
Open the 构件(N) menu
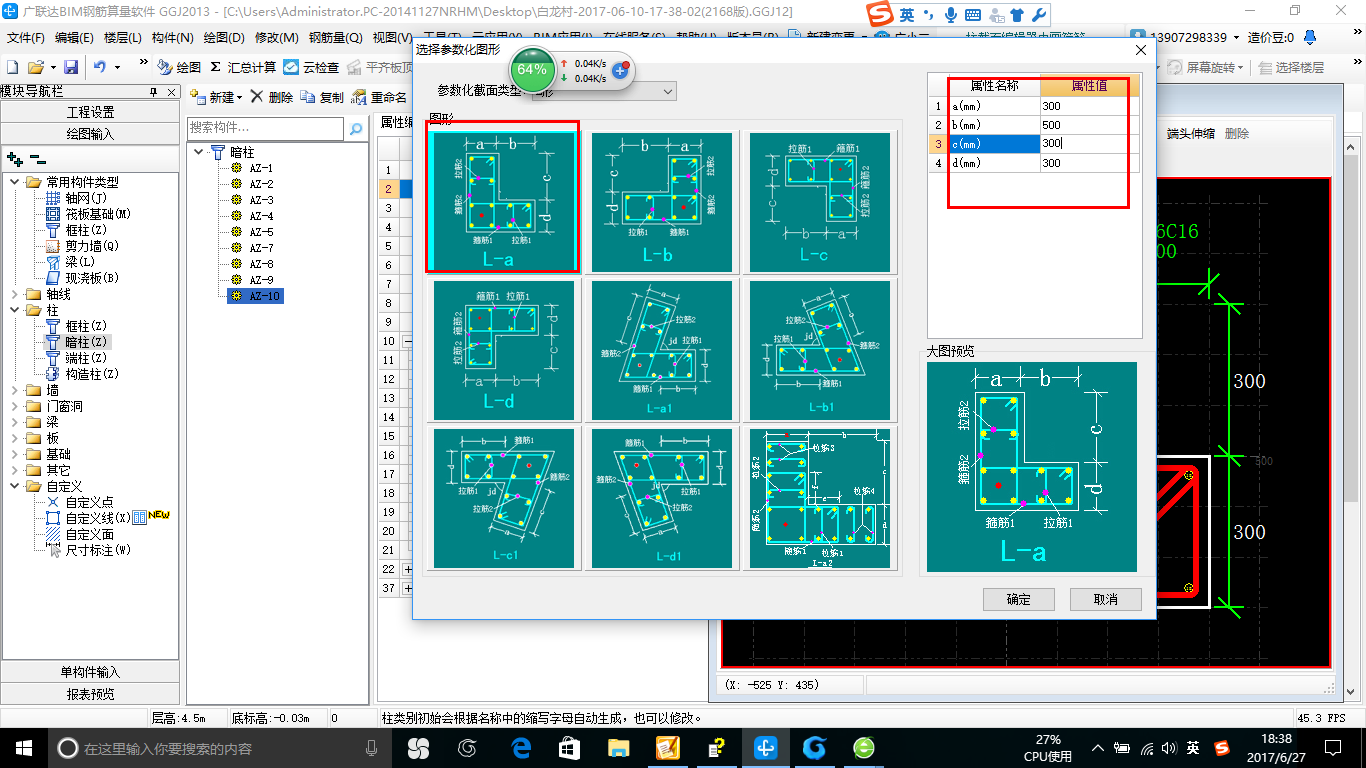point(173,38)
